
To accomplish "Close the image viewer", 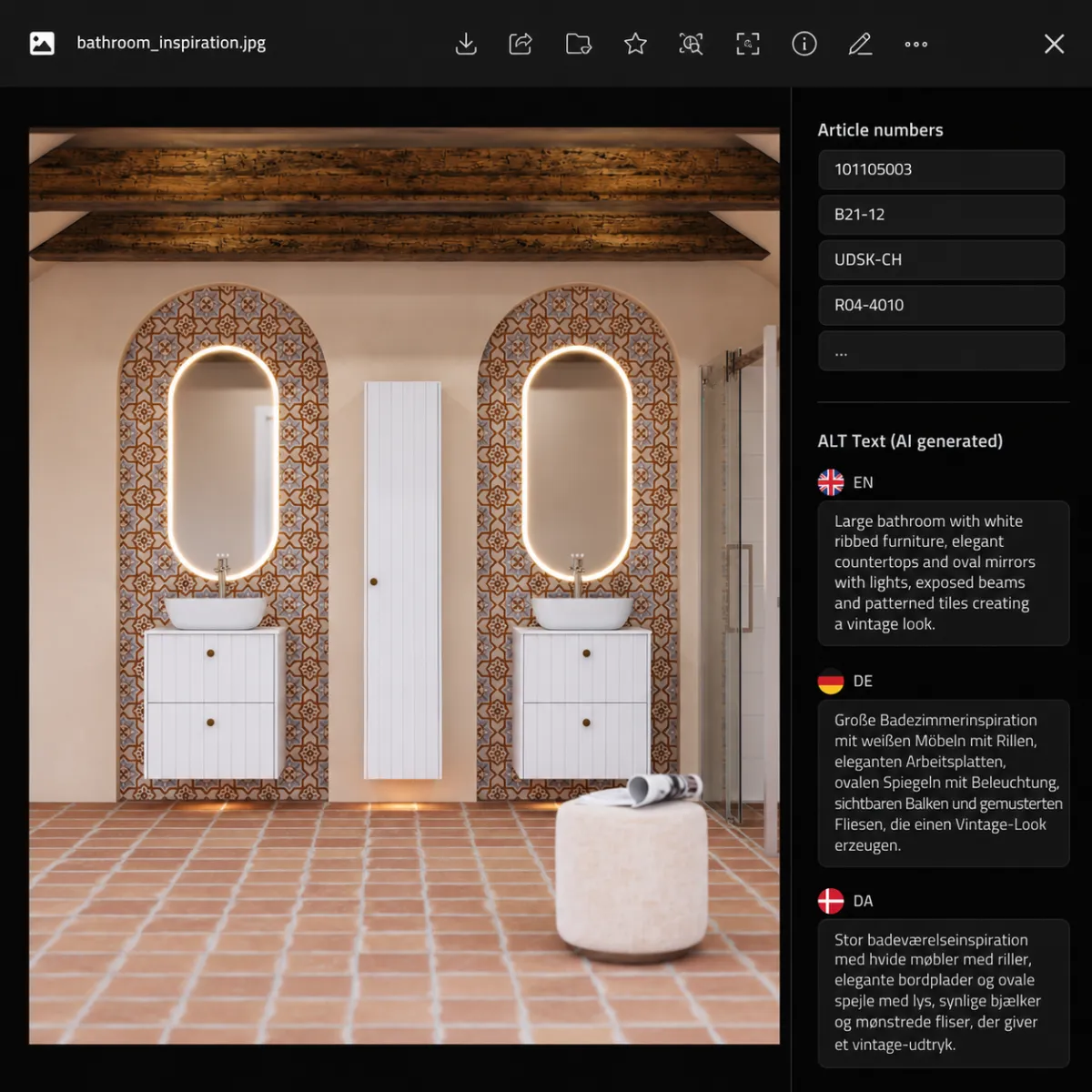I will pyautogui.click(x=1054, y=44).
